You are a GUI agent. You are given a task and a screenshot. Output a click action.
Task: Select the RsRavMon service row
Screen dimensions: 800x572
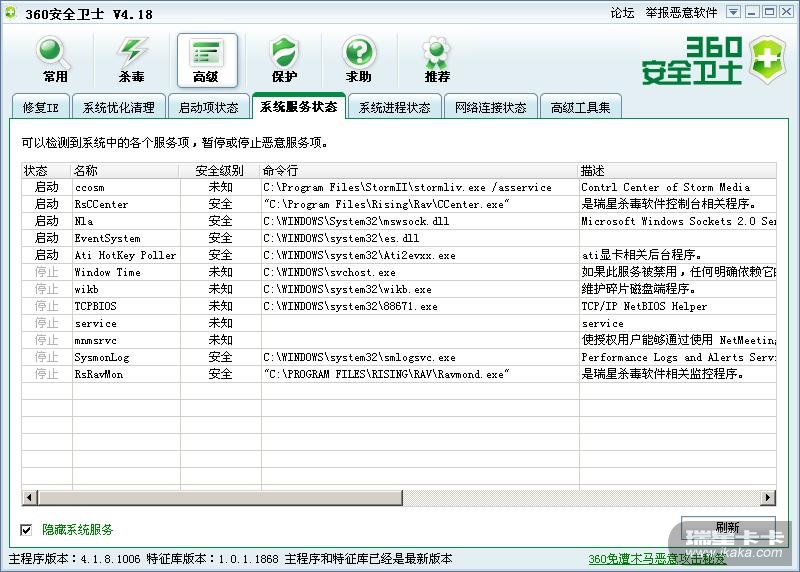click(399, 374)
